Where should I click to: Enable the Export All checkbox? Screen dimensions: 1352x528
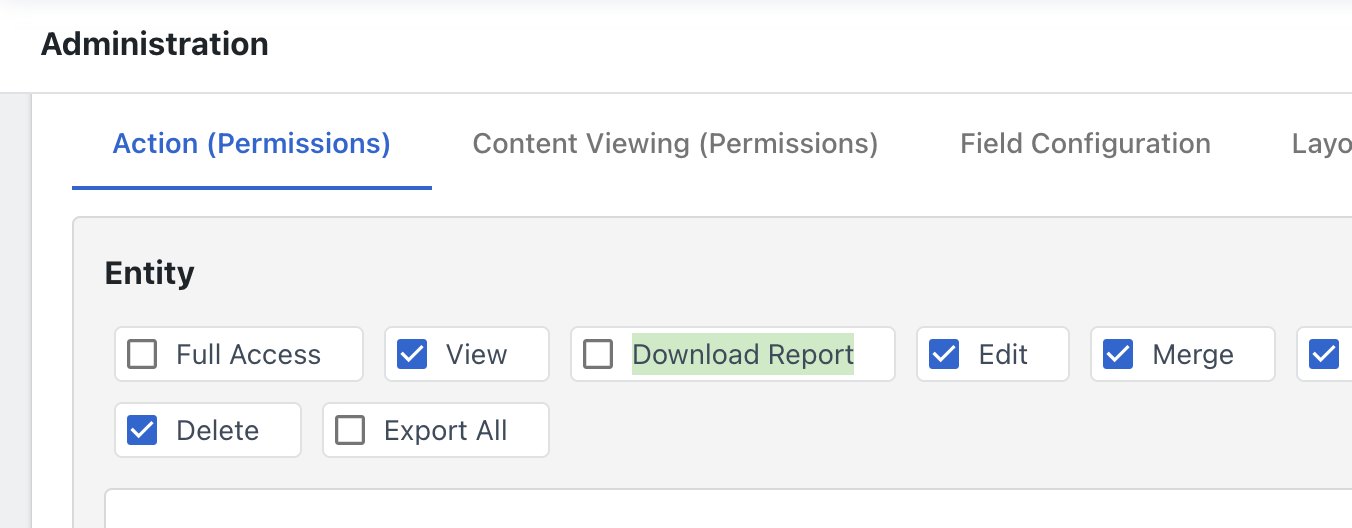coord(350,430)
